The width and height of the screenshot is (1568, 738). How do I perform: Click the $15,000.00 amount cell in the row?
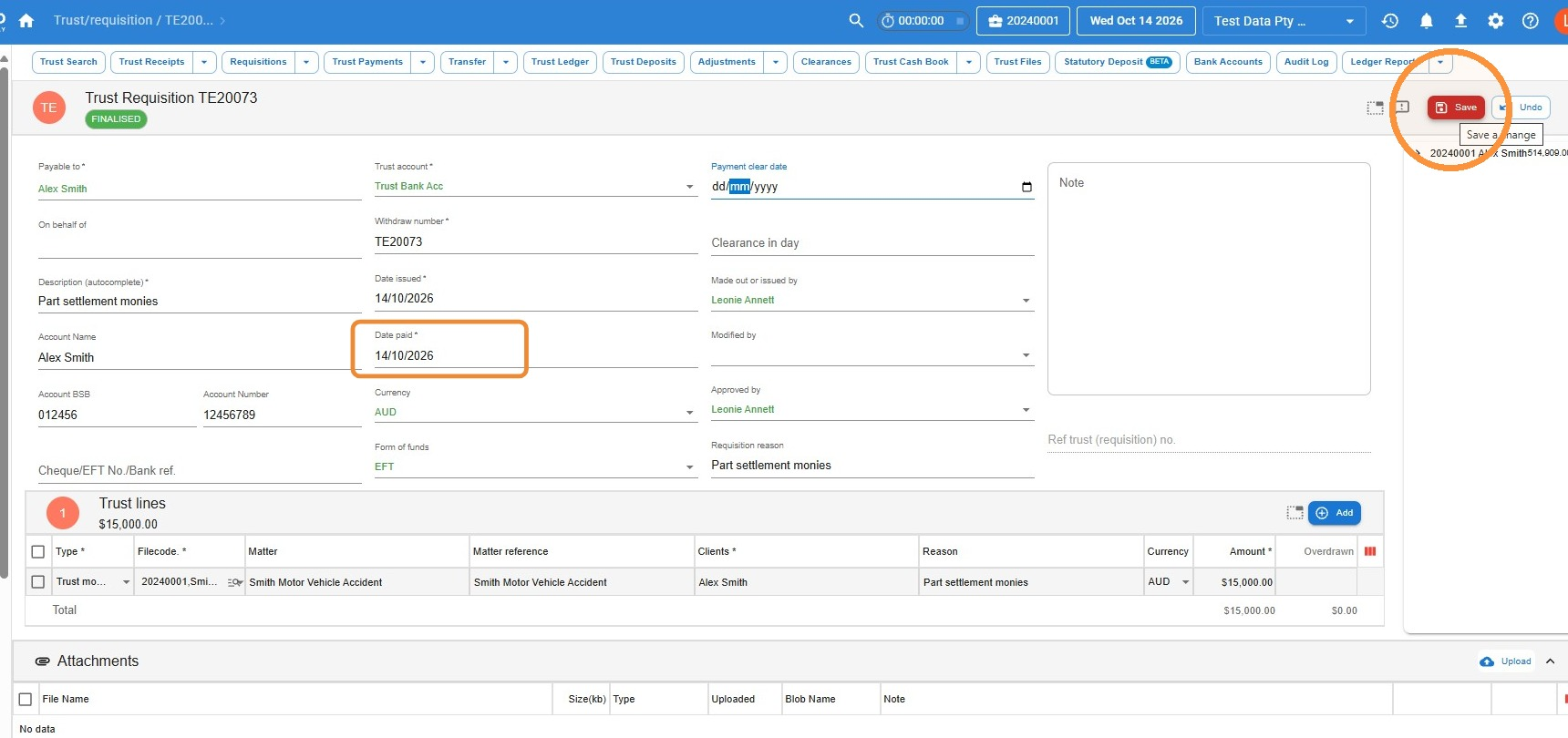(1234, 582)
